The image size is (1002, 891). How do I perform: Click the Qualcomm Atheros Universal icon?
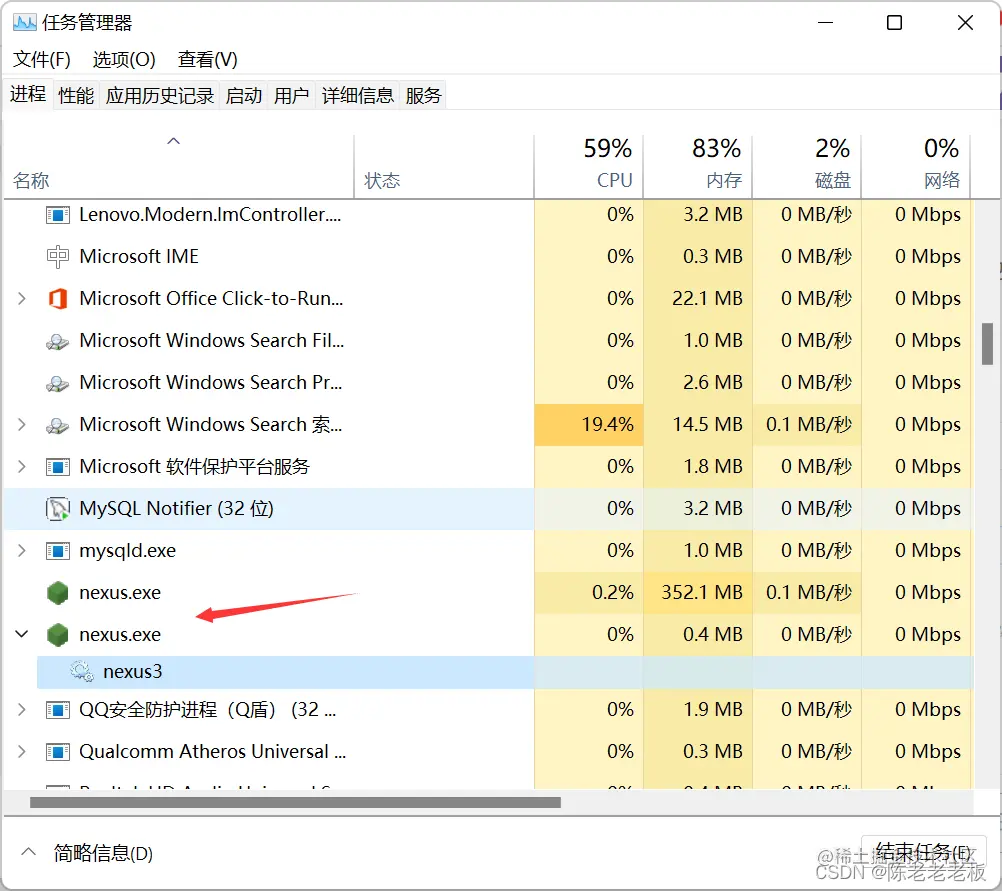58,752
